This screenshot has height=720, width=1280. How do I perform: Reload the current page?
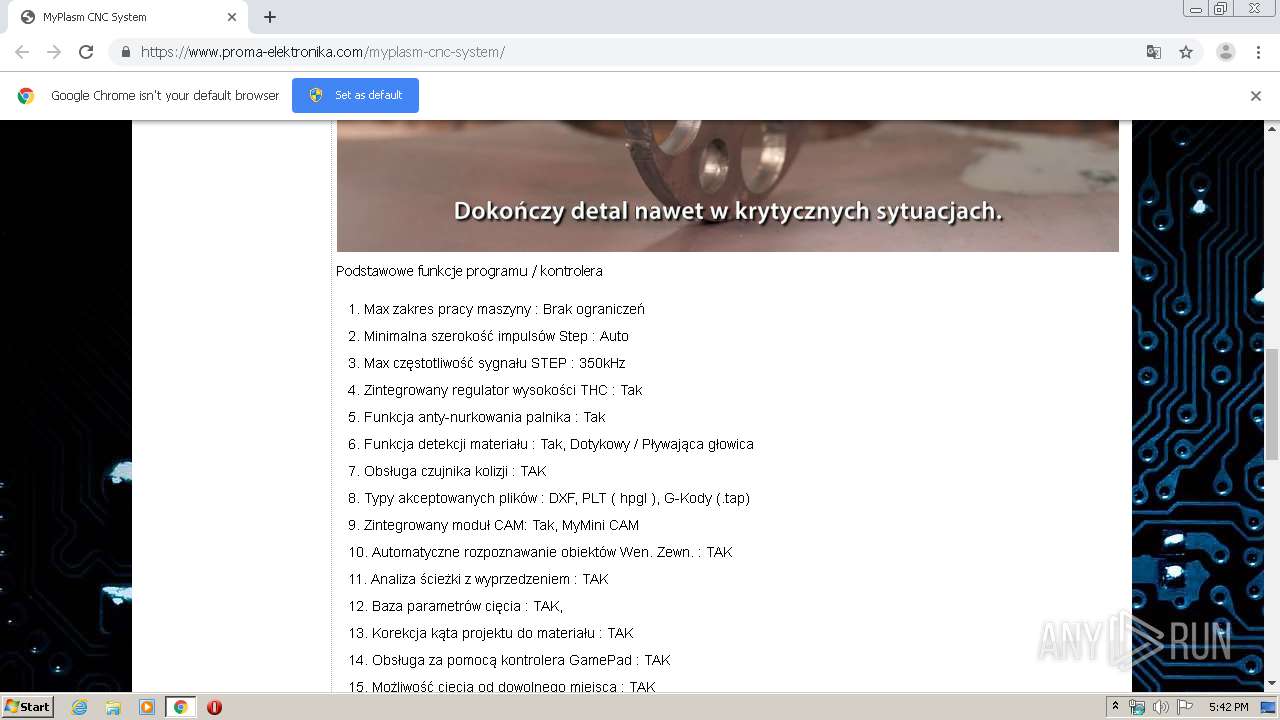click(86, 52)
